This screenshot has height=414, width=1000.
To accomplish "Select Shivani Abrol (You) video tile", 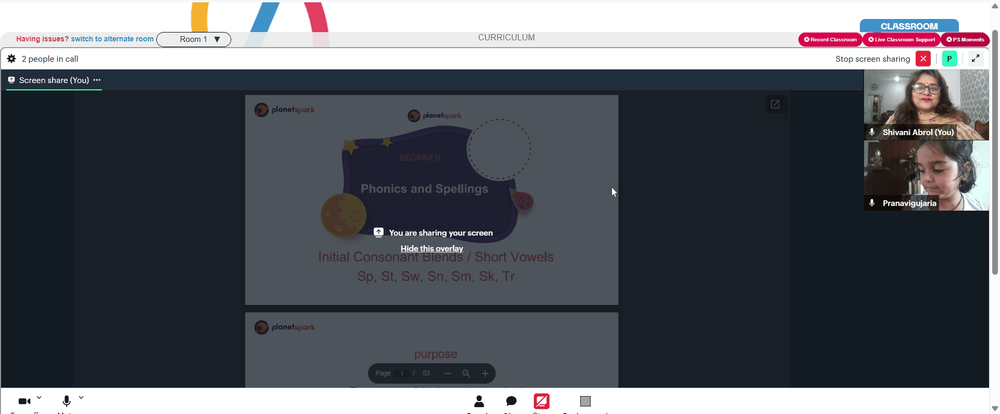I will [x=926, y=105].
